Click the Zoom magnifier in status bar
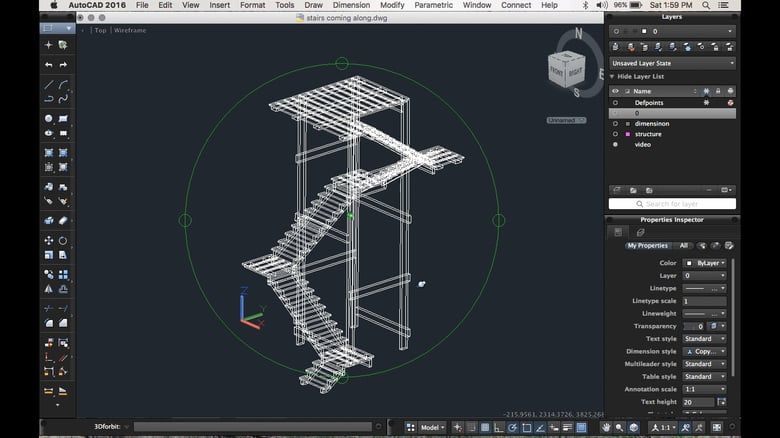Screen dimensions: 780x438 tap(619, 428)
